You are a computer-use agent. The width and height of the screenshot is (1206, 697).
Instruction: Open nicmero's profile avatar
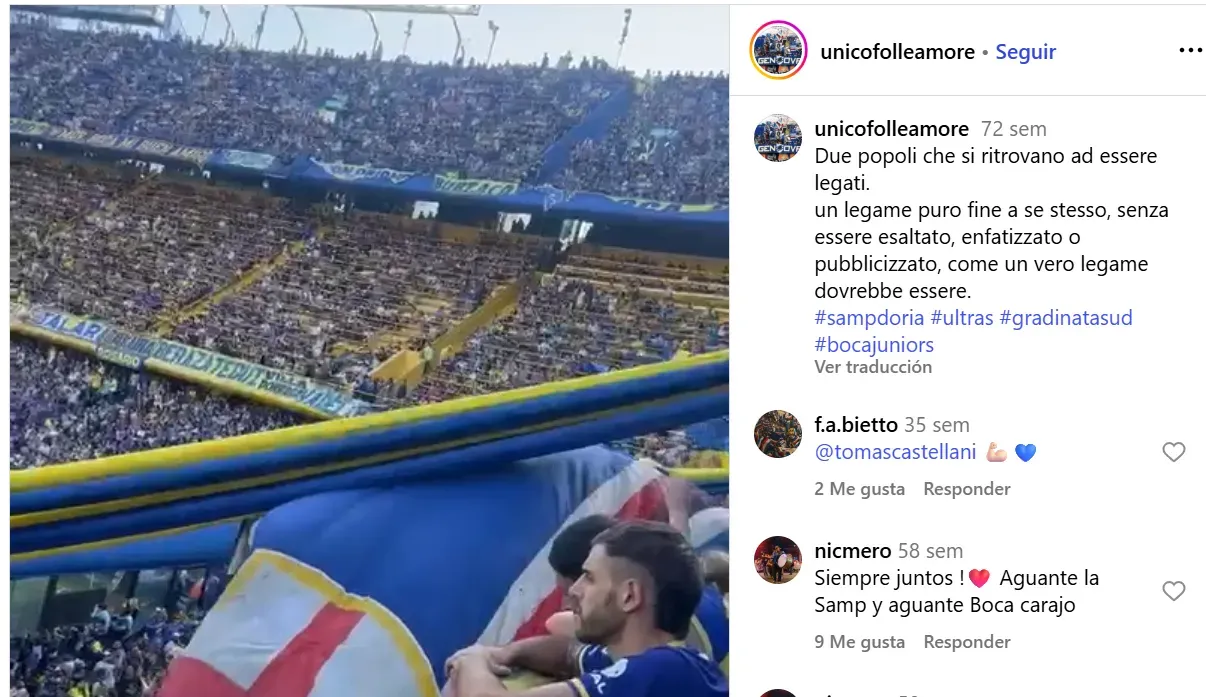pos(778,560)
